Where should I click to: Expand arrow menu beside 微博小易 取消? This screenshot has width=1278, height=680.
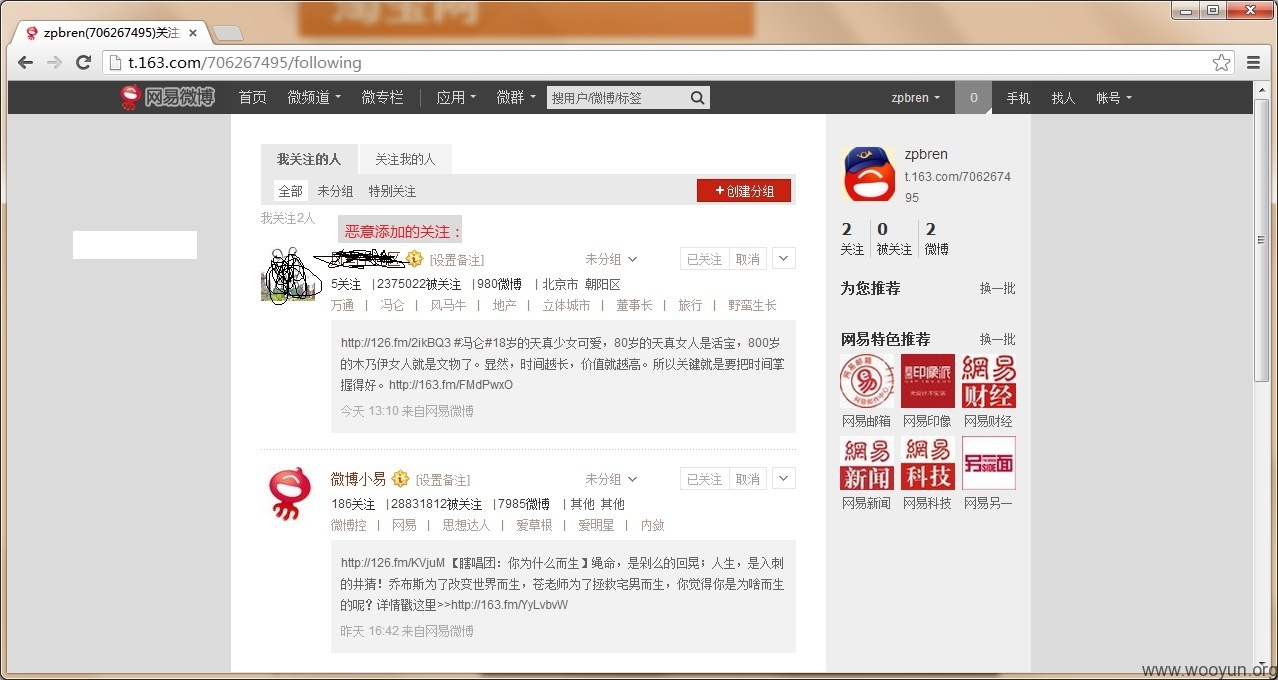pos(784,478)
